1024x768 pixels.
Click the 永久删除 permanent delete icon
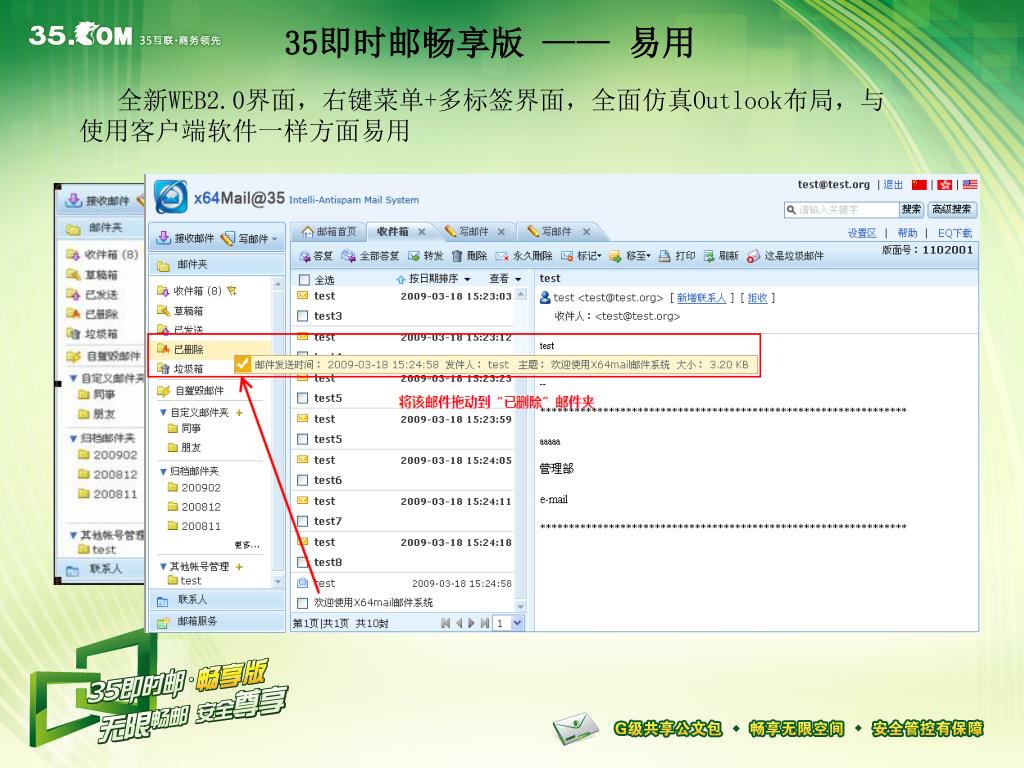[x=502, y=256]
